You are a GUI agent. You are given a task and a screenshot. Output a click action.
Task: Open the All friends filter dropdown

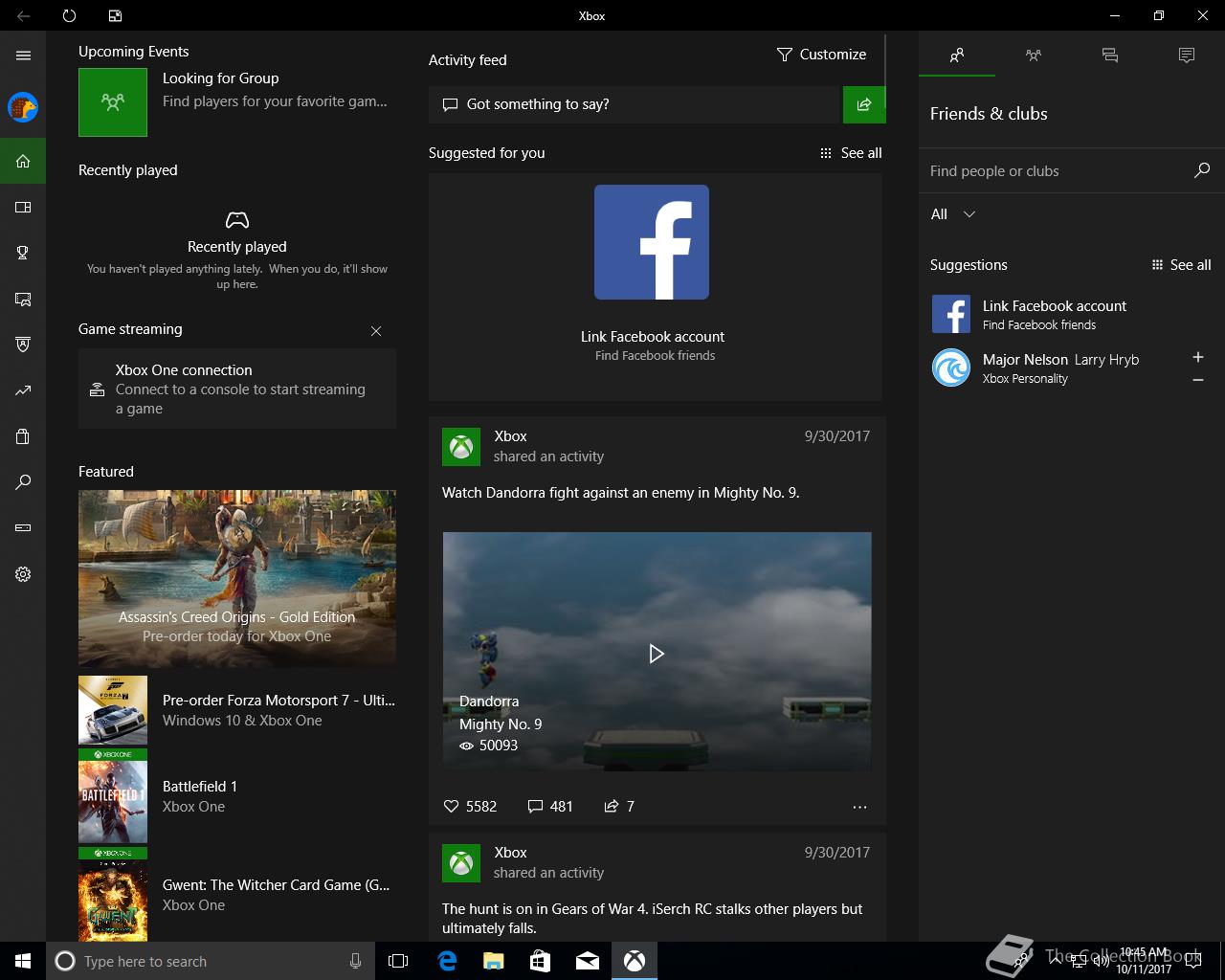point(953,214)
